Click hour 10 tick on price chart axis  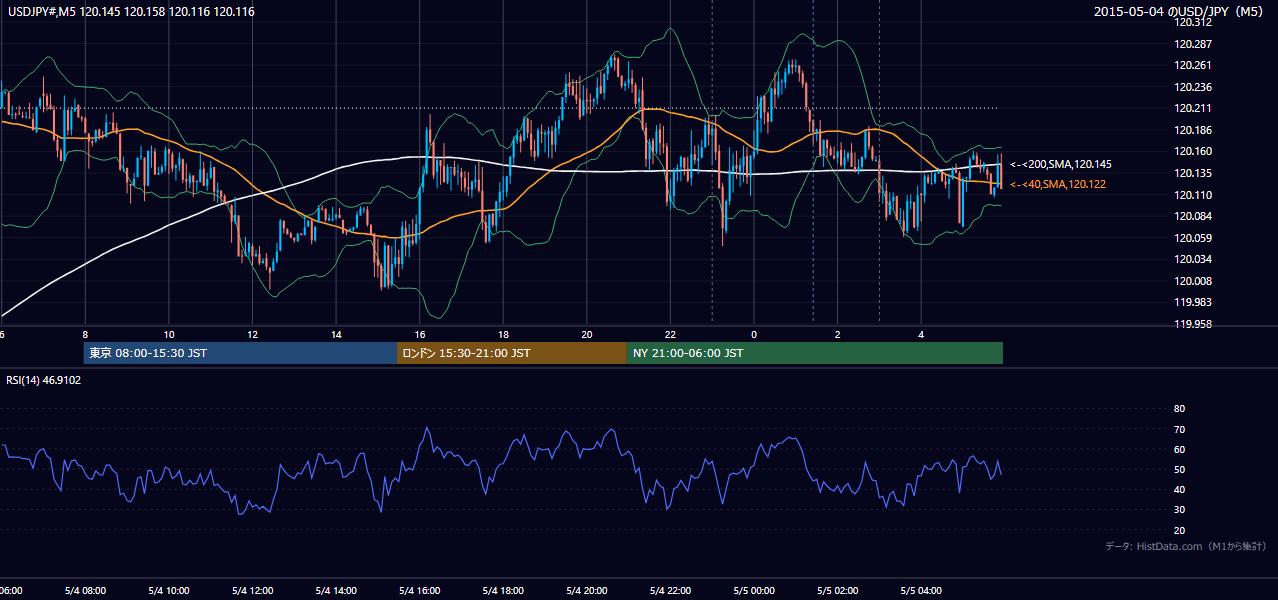(x=169, y=334)
